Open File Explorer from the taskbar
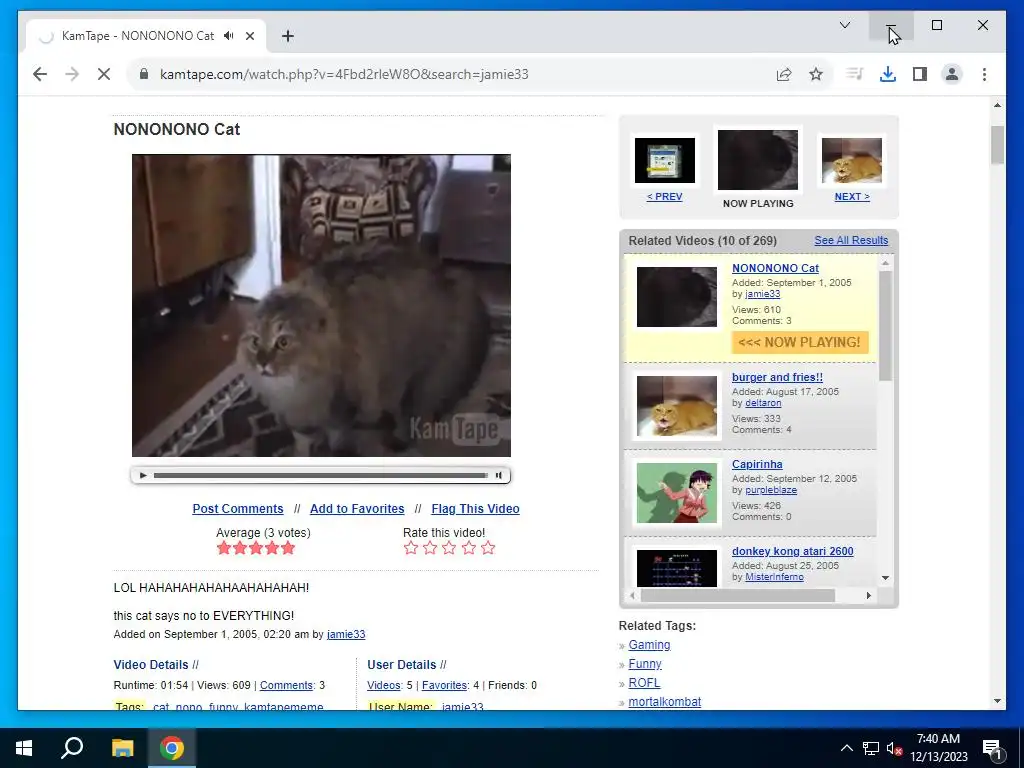Screen dimensions: 1024x768 (x=122, y=748)
